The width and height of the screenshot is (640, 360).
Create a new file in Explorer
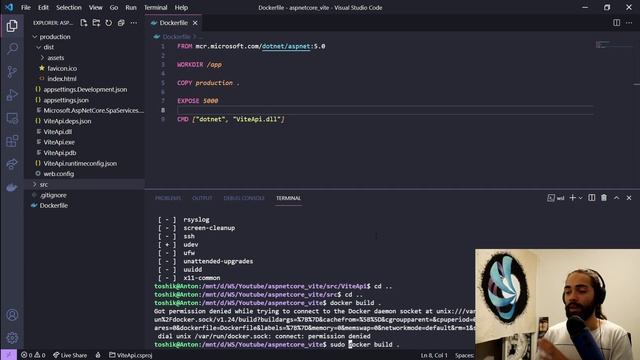pyautogui.click(x=84, y=23)
